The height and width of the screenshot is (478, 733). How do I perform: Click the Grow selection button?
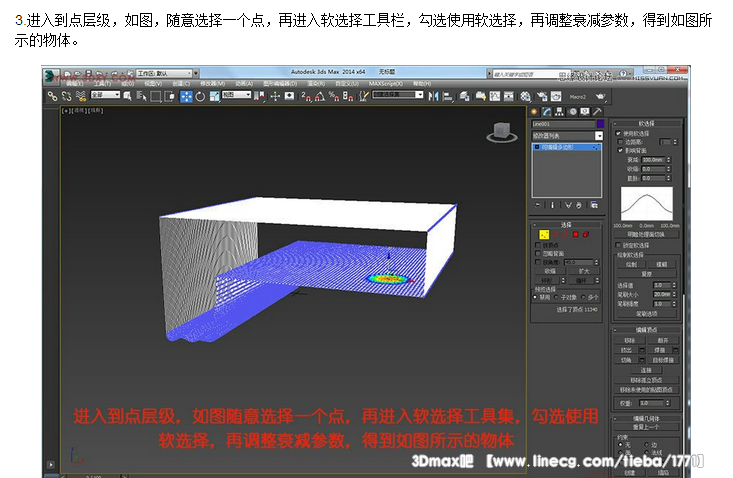click(584, 271)
